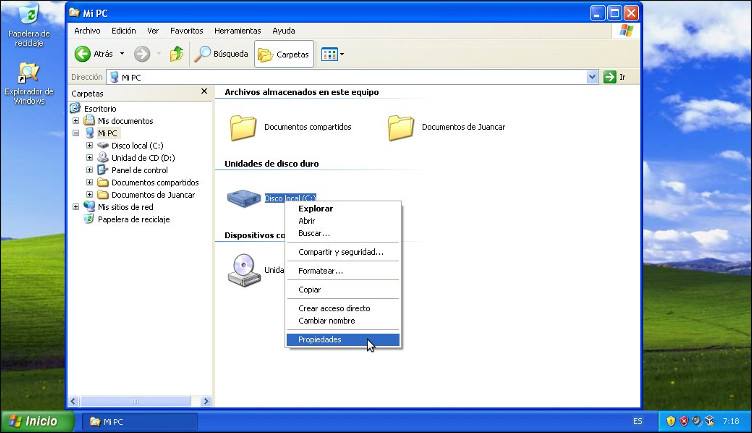Select Panel de control in folder tree

(139, 170)
